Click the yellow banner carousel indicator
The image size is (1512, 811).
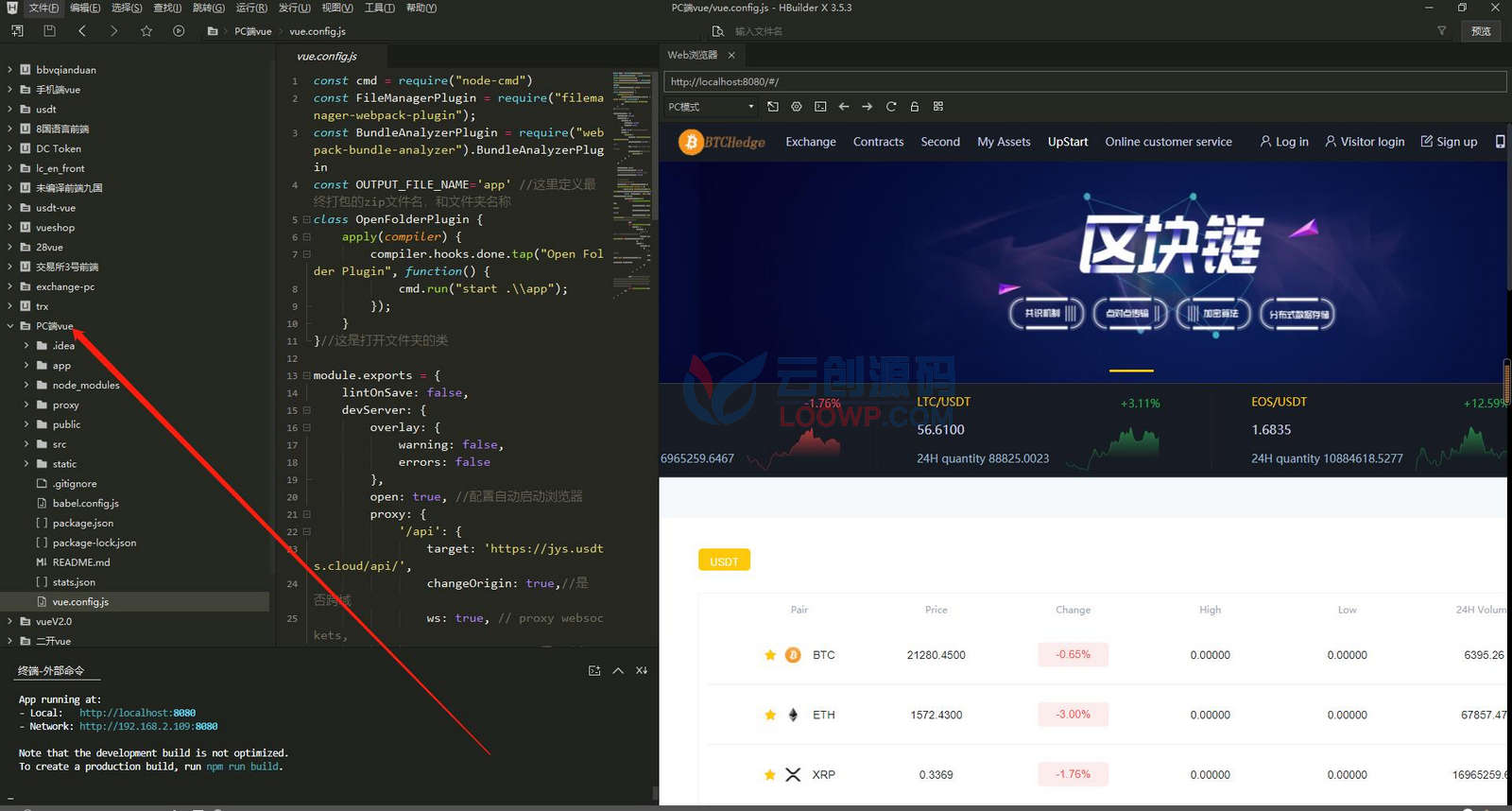(1131, 371)
